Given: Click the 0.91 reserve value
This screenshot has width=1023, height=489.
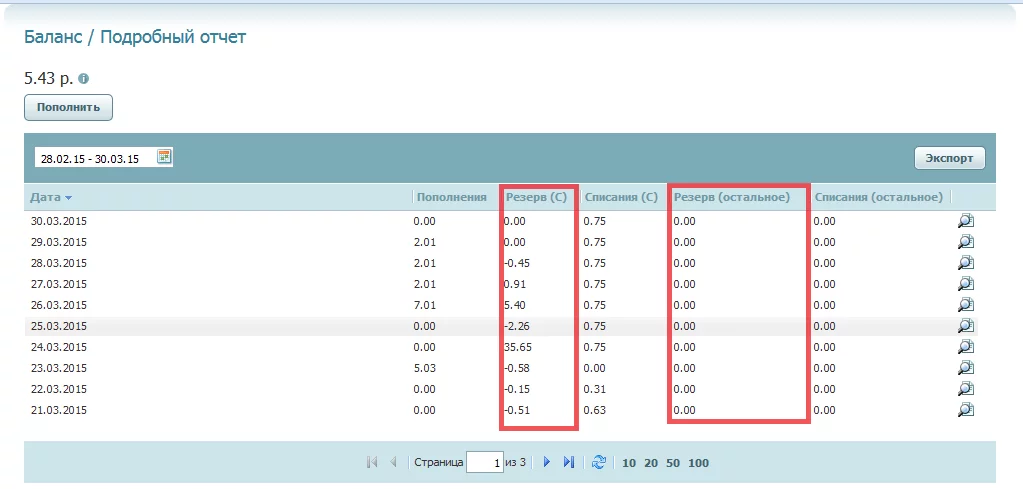Looking at the screenshot, I should pyautogui.click(x=515, y=284).
